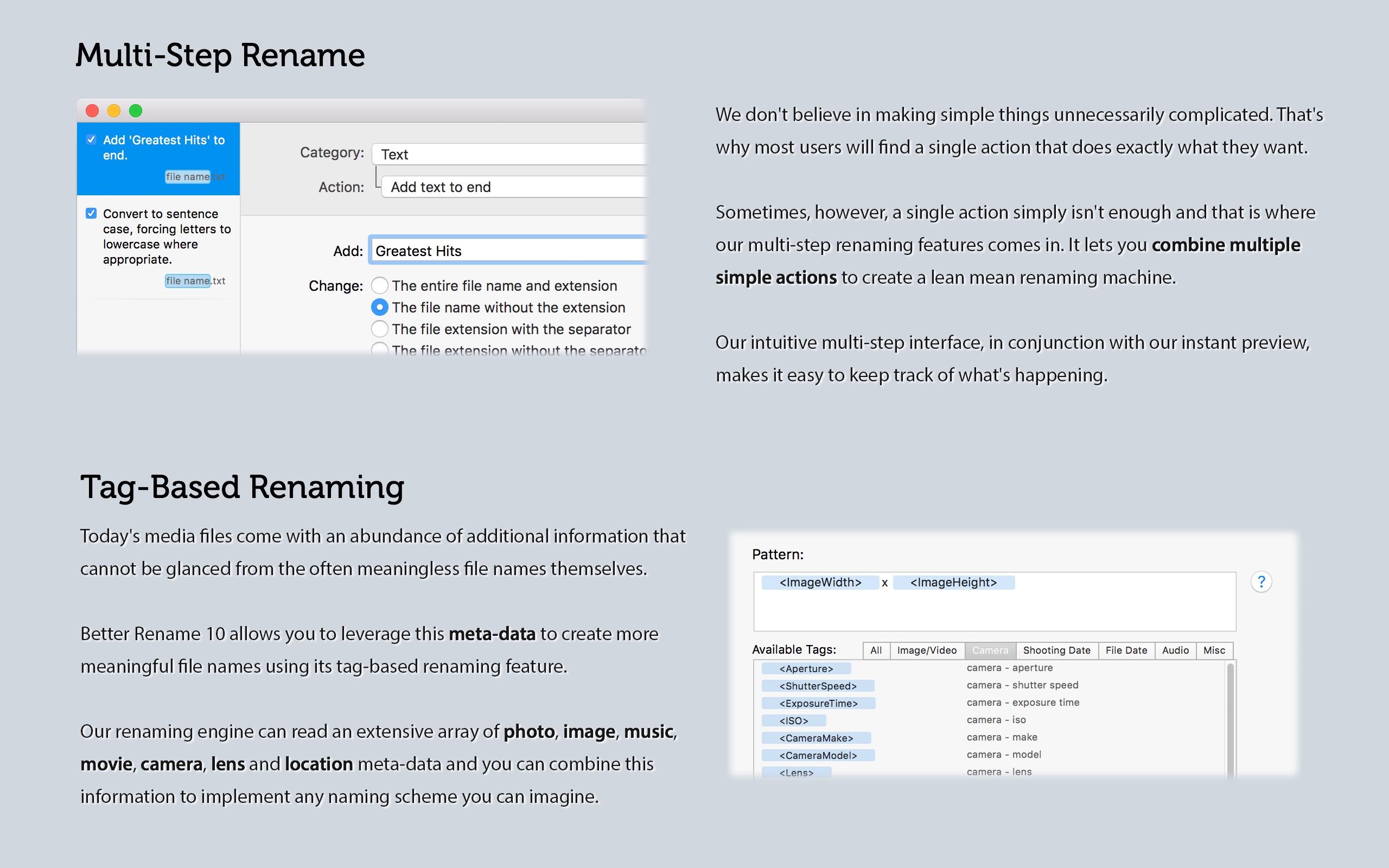Select the <ShutterSpeed> tag token
Image resolution: width=1389 pixels, height=868 pixels.
(818, 686)
